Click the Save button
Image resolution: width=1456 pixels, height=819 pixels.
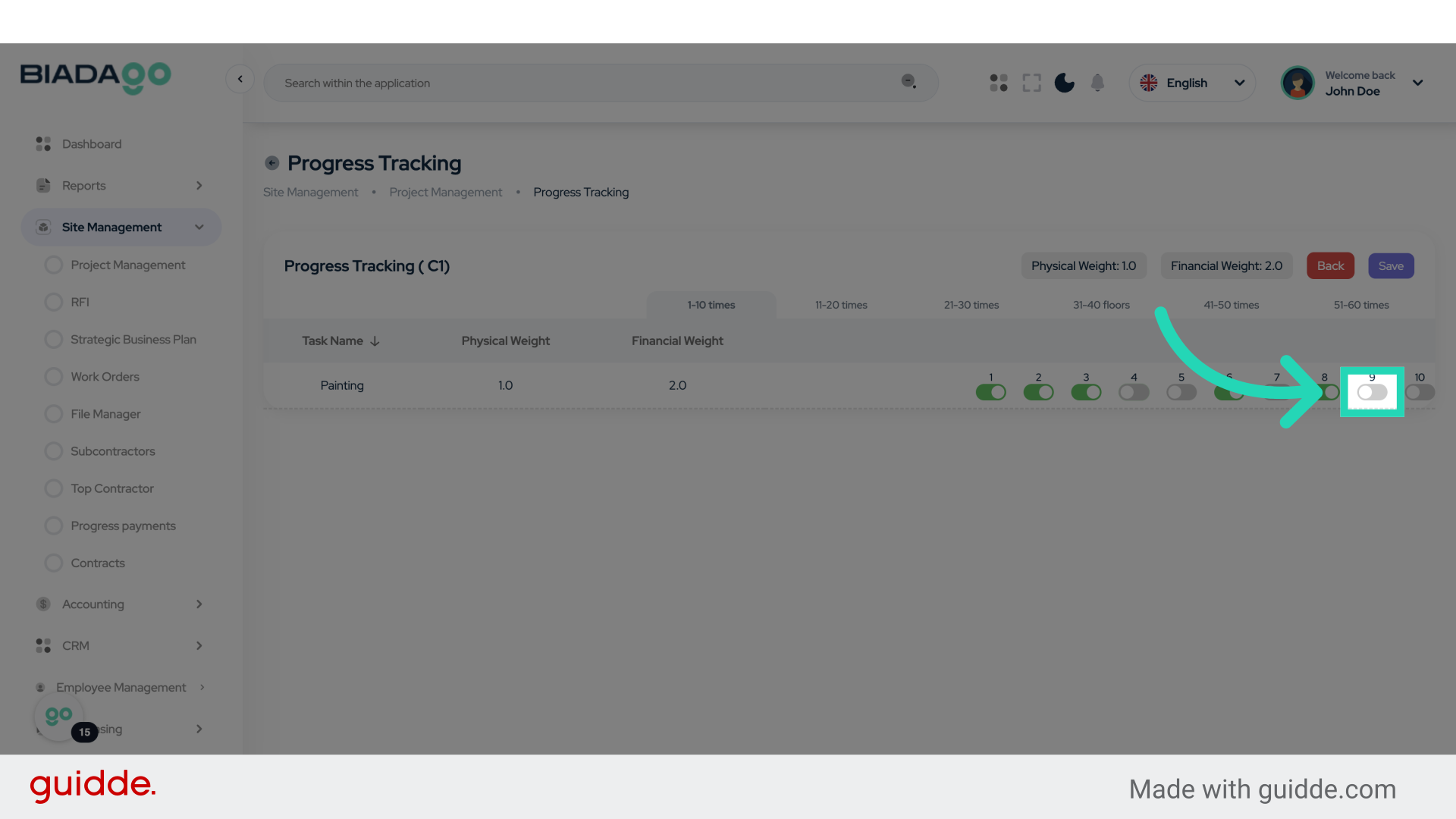tap(1391, 266)
